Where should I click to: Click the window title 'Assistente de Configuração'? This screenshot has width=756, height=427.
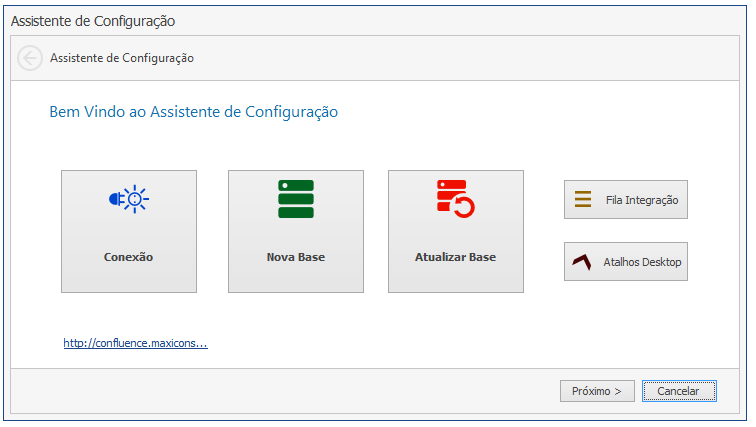click(93, 21)
